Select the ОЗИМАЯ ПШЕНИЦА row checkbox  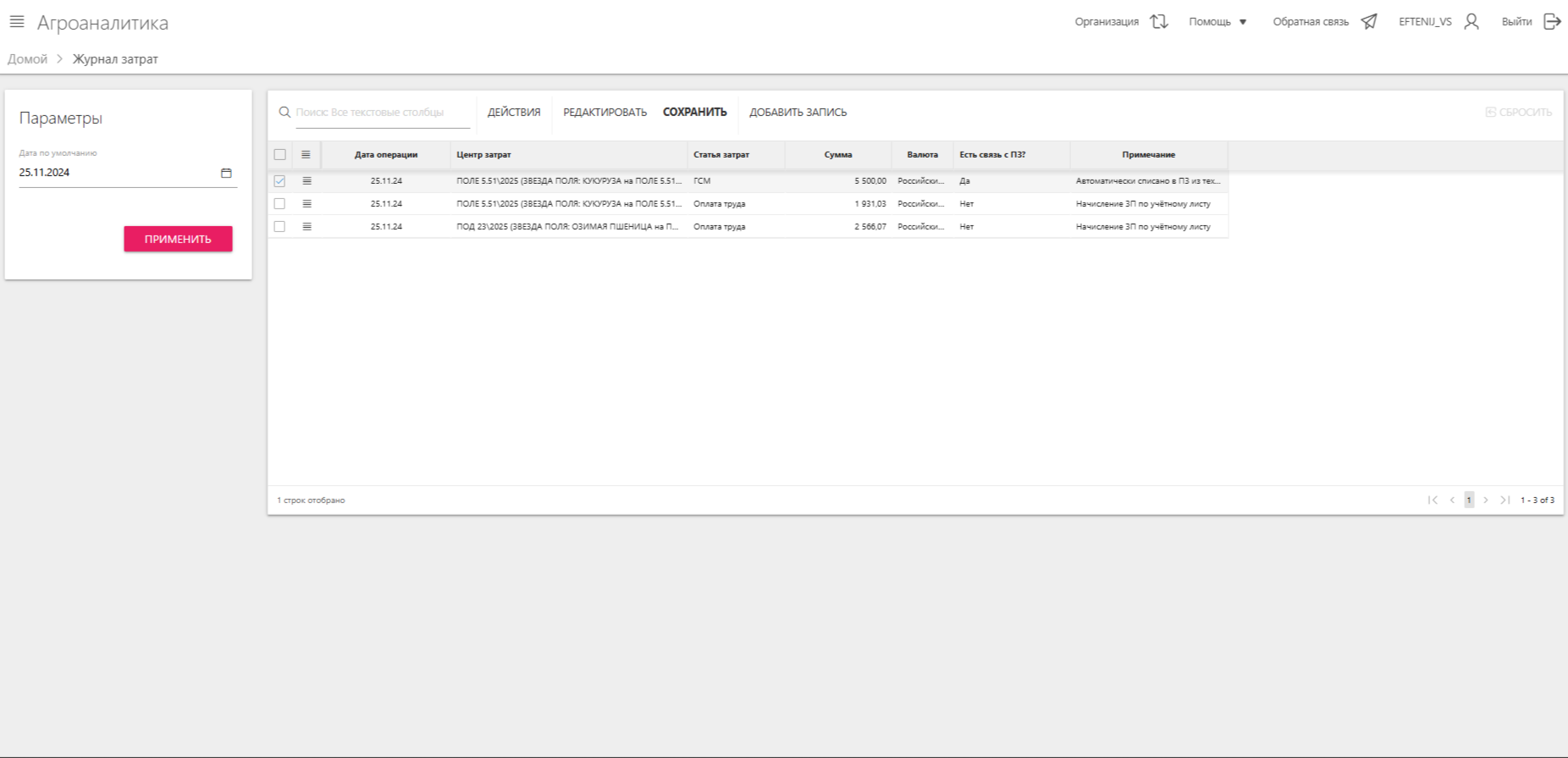(279, 227)
